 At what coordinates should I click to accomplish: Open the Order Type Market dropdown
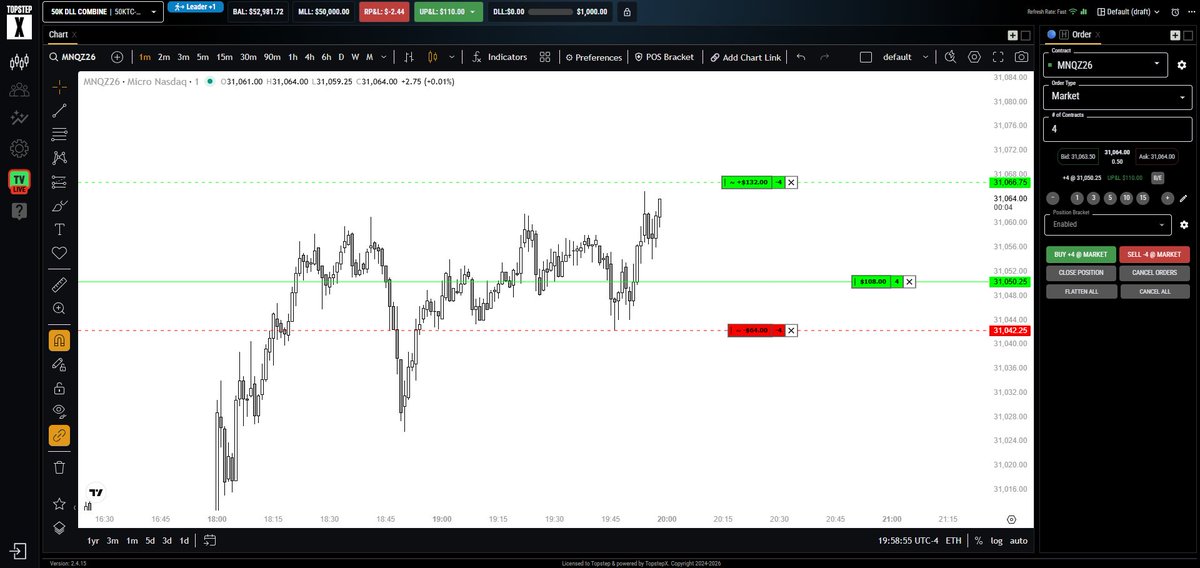pos(1117,96)
